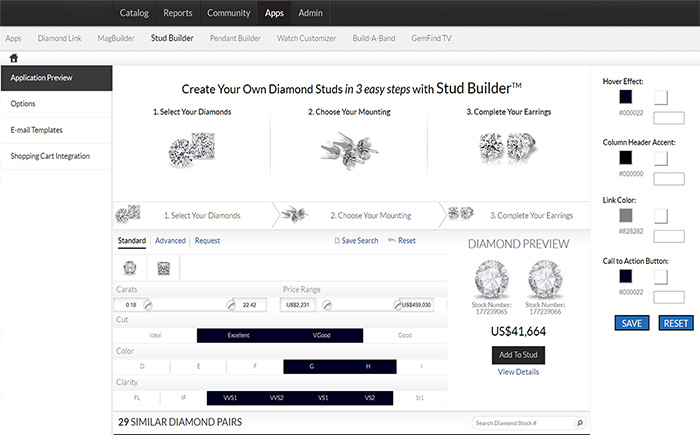The height and width of the screenshot is (435, 700).
Task: Toggle clarity grade SI1
Action: coord(420,398)
